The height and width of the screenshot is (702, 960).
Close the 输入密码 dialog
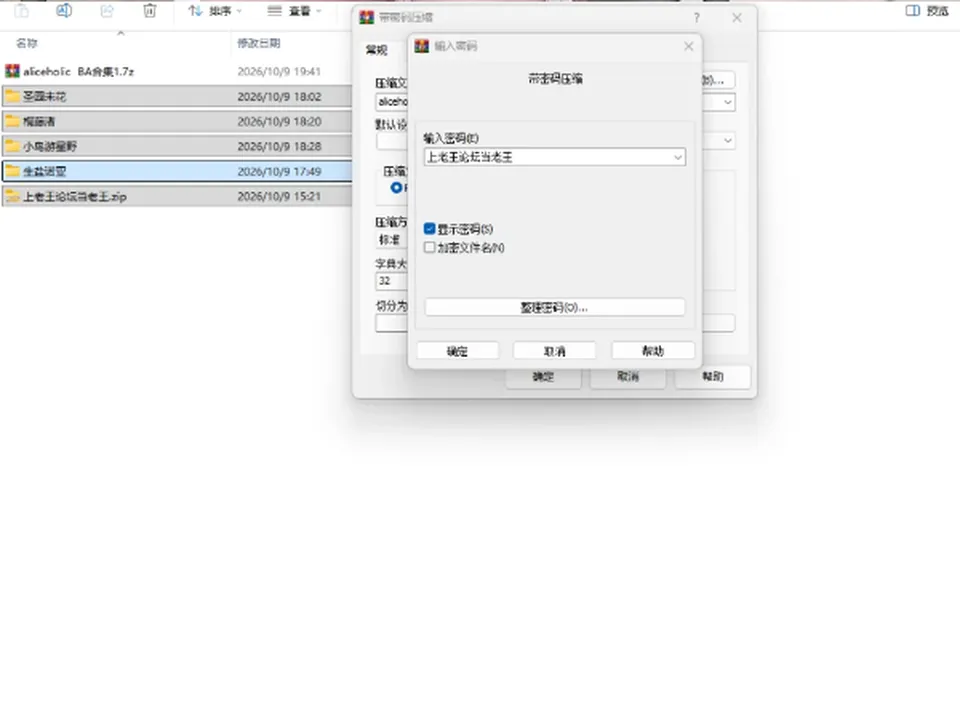[x=689, y=46]
